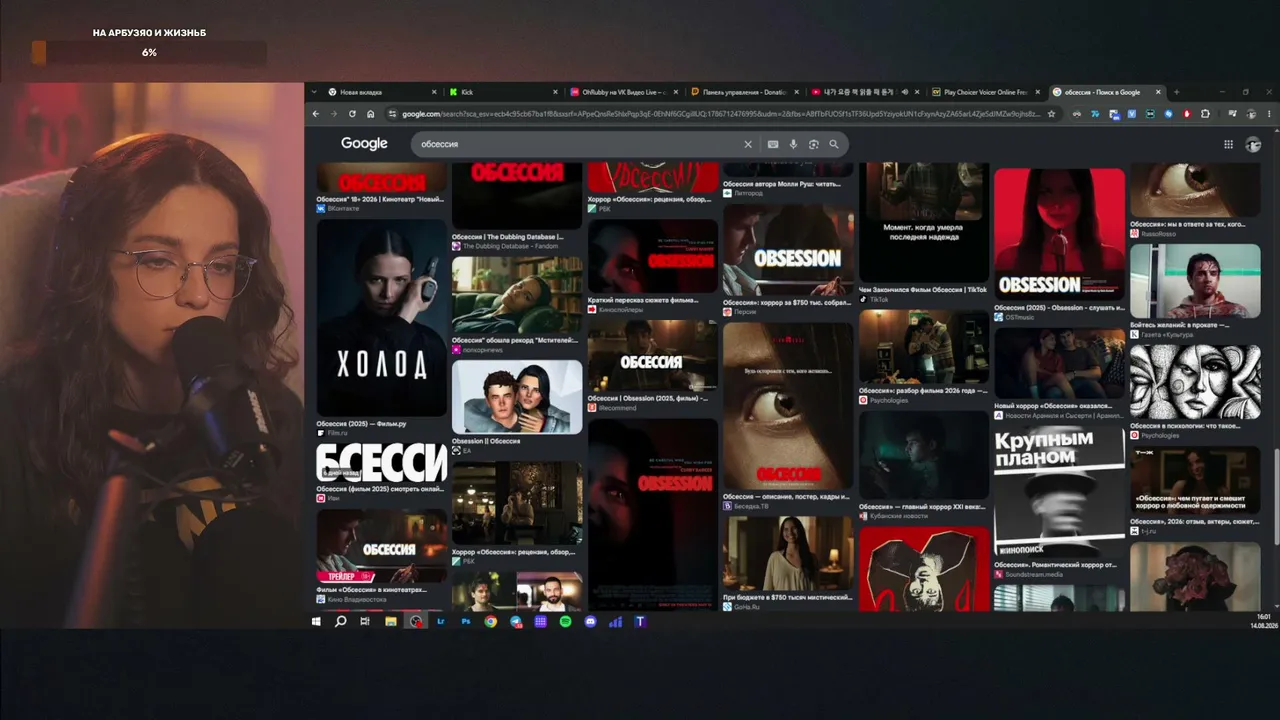
Task: Click the address bar URL
Action: click(x=720, y=114)
